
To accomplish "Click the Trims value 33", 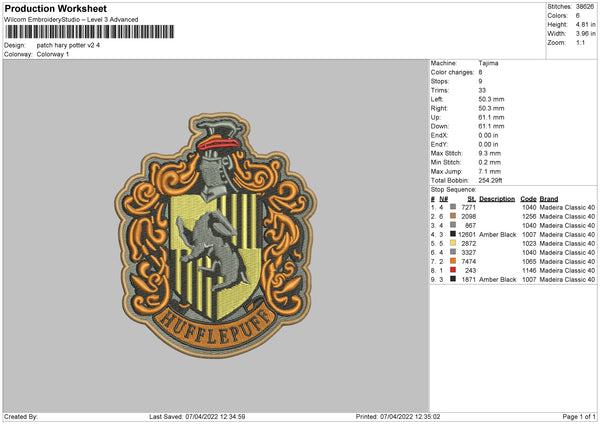I will [482, 90].
